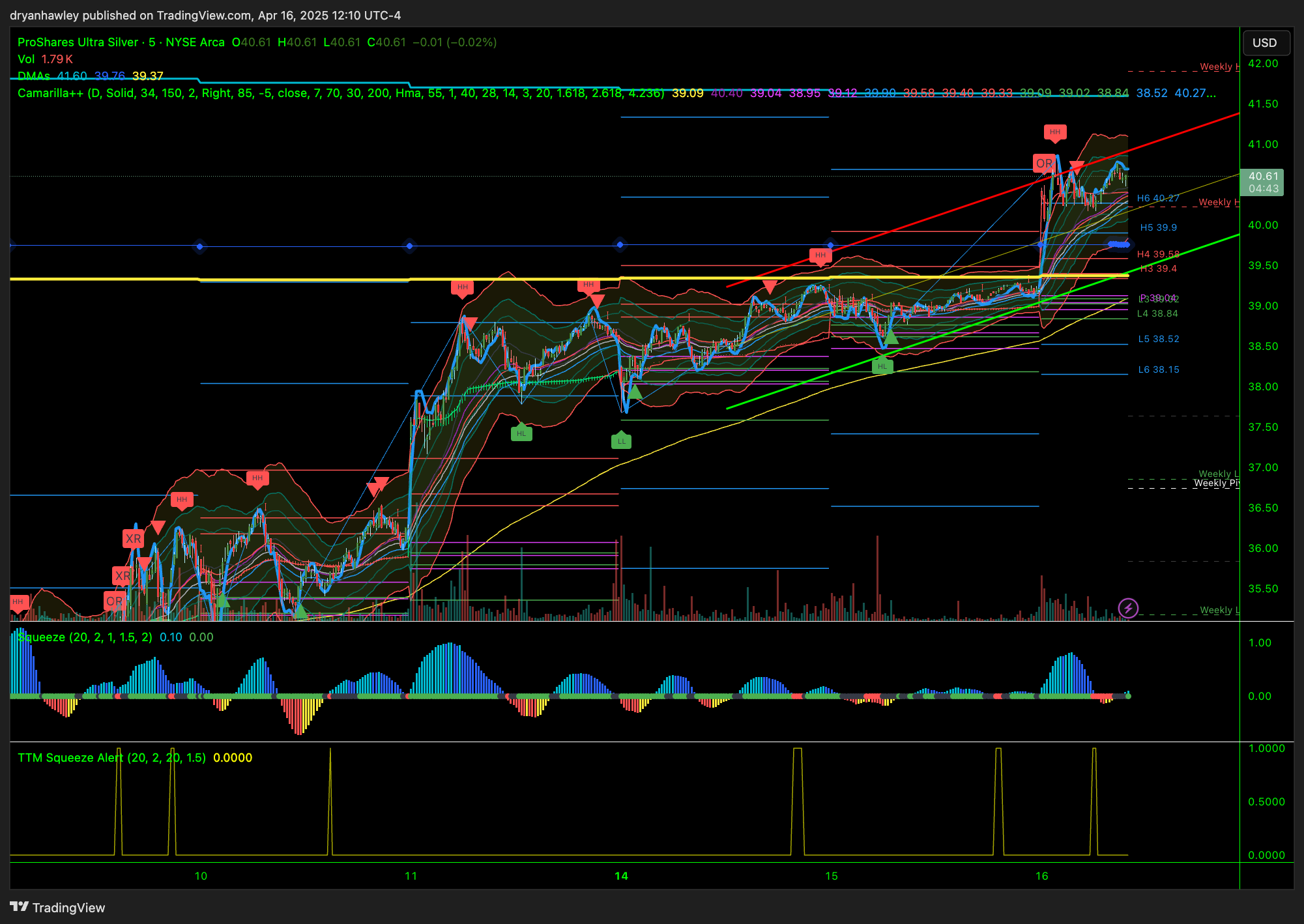The width and height of the screenshot is (1304, 924).
Task: Click the H6 40.27 level label
Action: 1158,198
